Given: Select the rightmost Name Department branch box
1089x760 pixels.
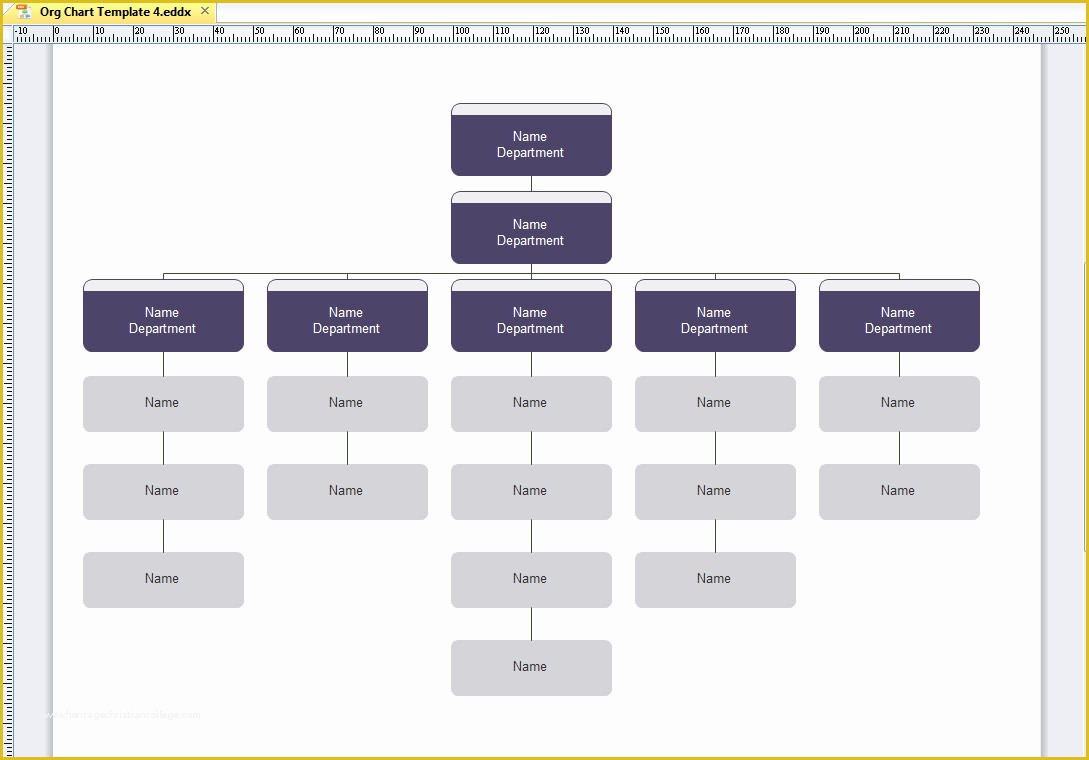Looking at the screenshot, I should coord(898,318).
